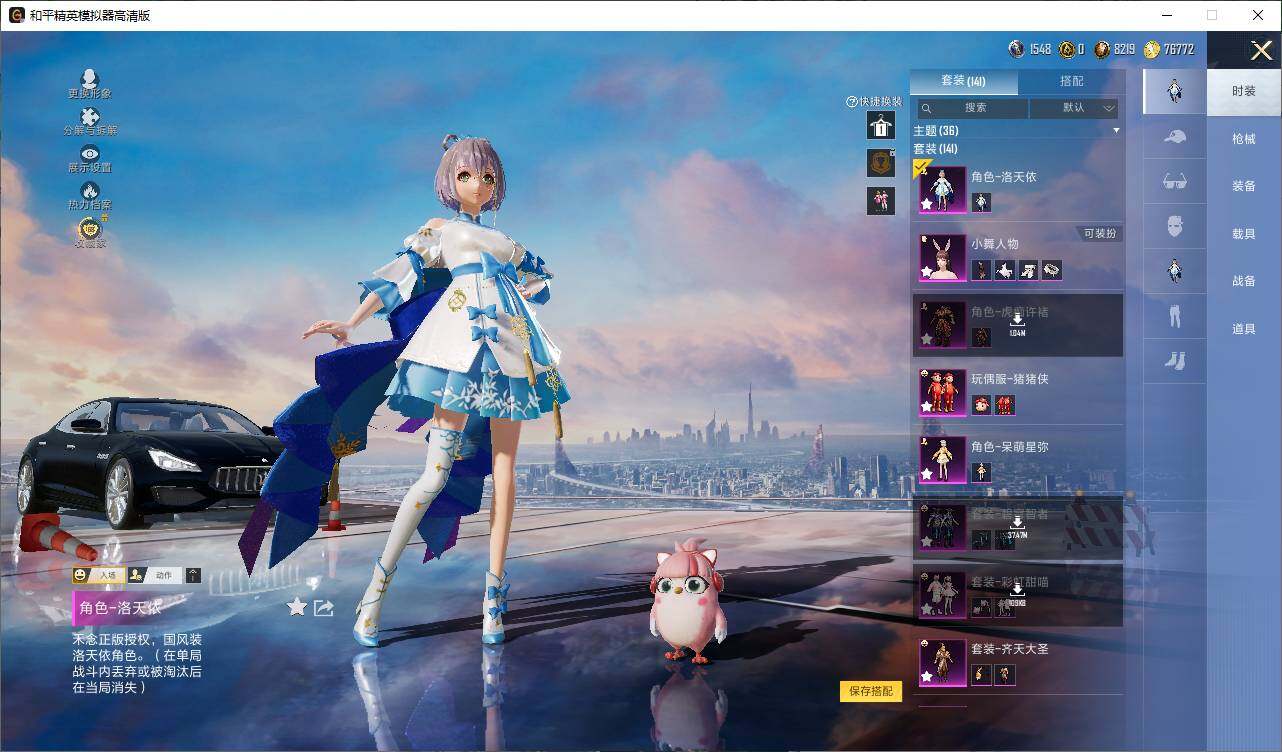Click the 和平精英模拟器 title bar app icon
1282x752 pixels.
point(16,15)
